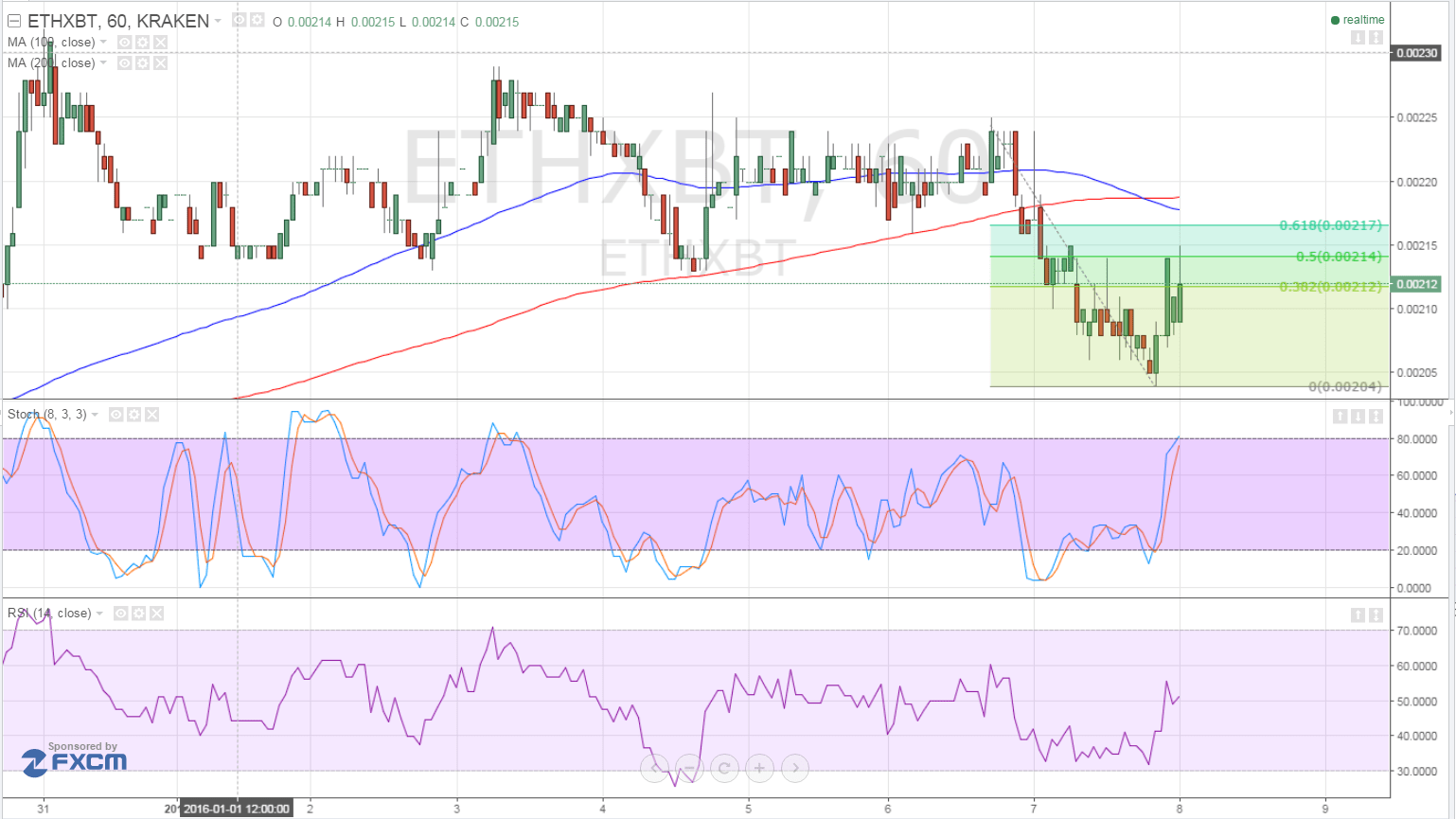The image size is (1456, 819).
Task: Remove the Stoch indicator with its X icon
Action: (151, 415)
